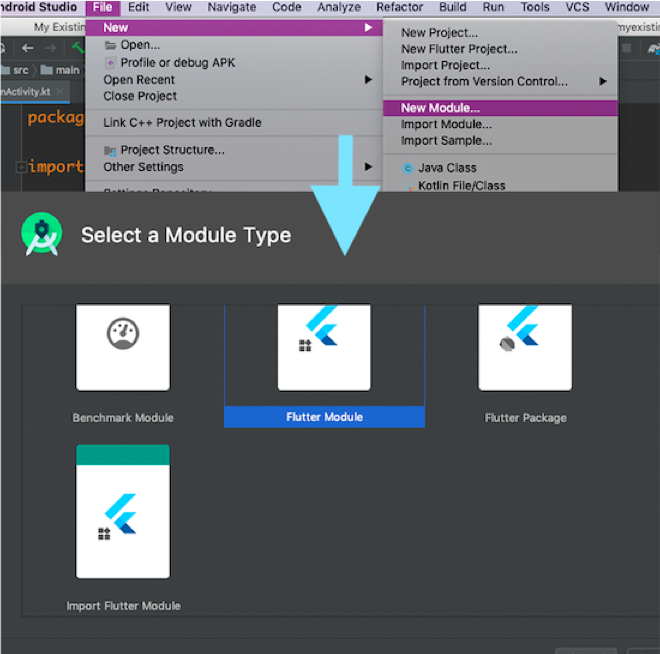Click the Android Studio logo in dialog header

point(41,235)
